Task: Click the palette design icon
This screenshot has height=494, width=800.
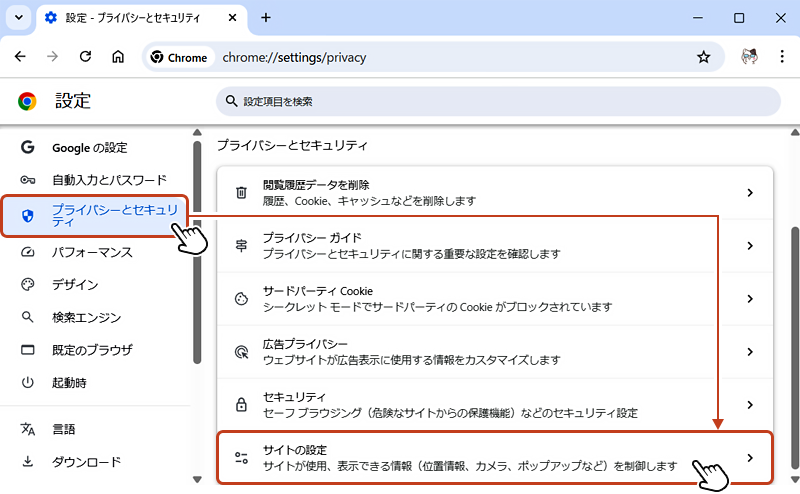Action: [x=28, y=284]
